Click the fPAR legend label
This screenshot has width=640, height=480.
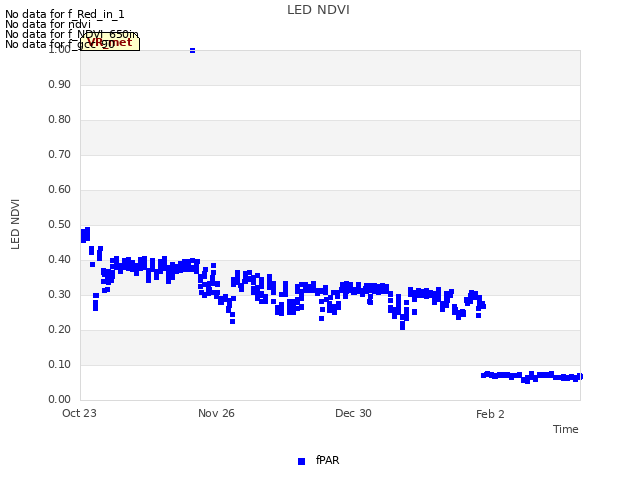coord(327,460)
